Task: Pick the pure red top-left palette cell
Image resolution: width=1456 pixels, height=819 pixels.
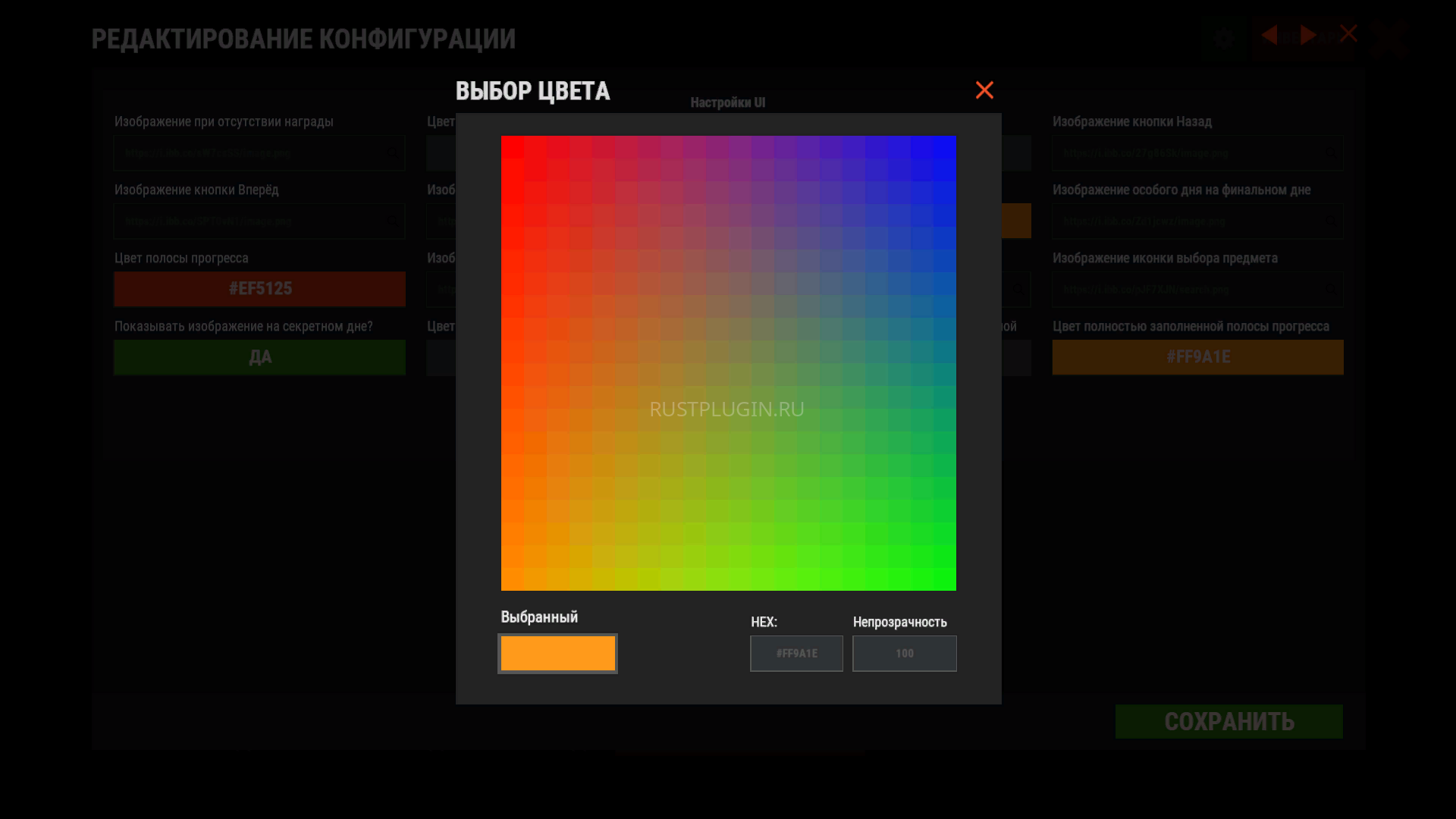Action: (x=512, y=147)
